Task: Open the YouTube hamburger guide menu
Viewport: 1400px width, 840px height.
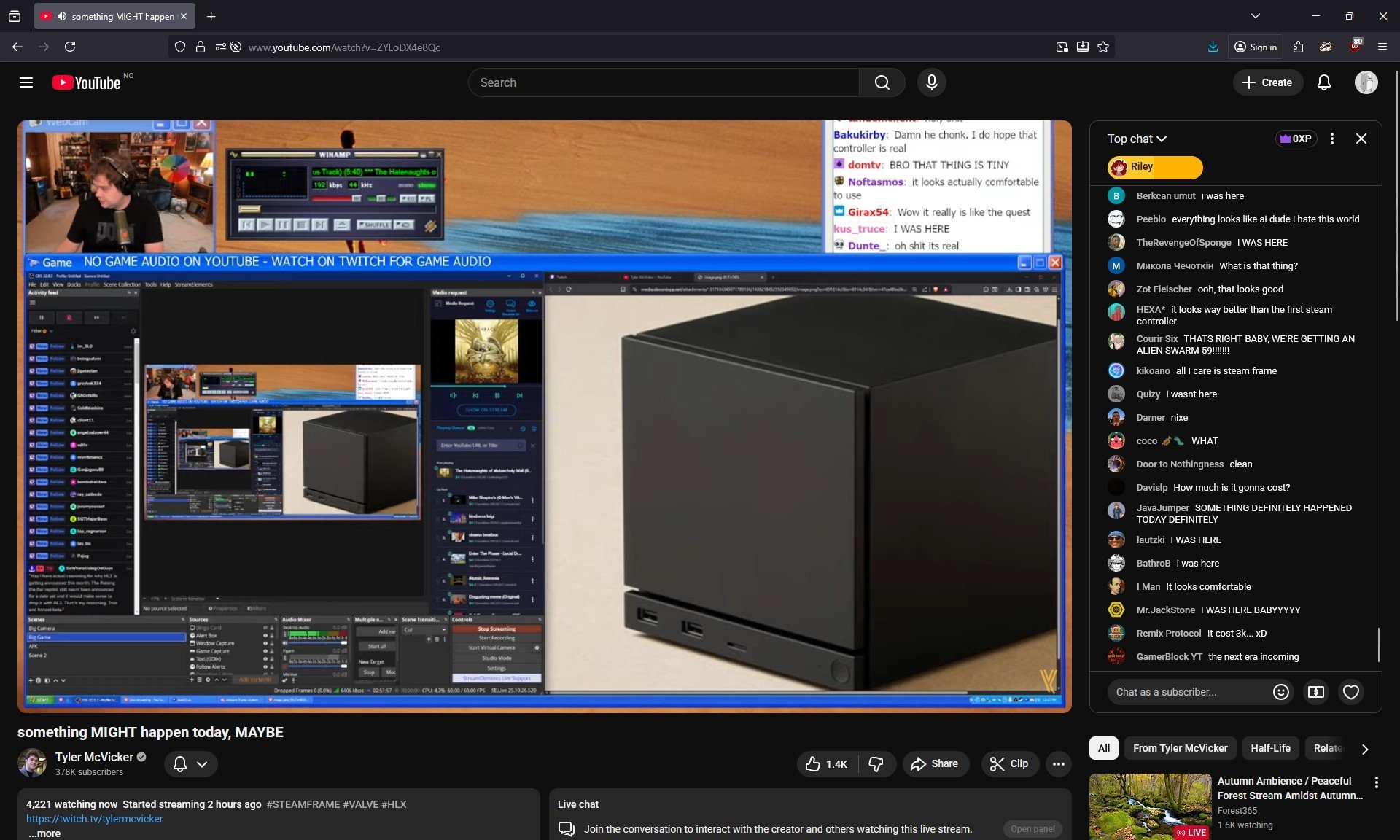Action: 26,82
